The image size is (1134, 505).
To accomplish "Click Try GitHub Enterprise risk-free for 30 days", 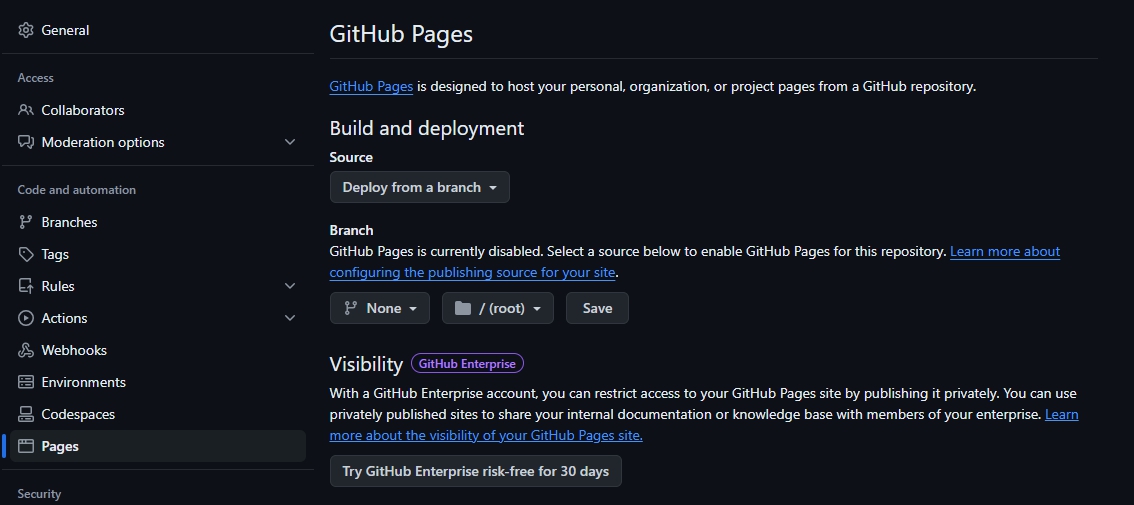I will tap(475, 471).
